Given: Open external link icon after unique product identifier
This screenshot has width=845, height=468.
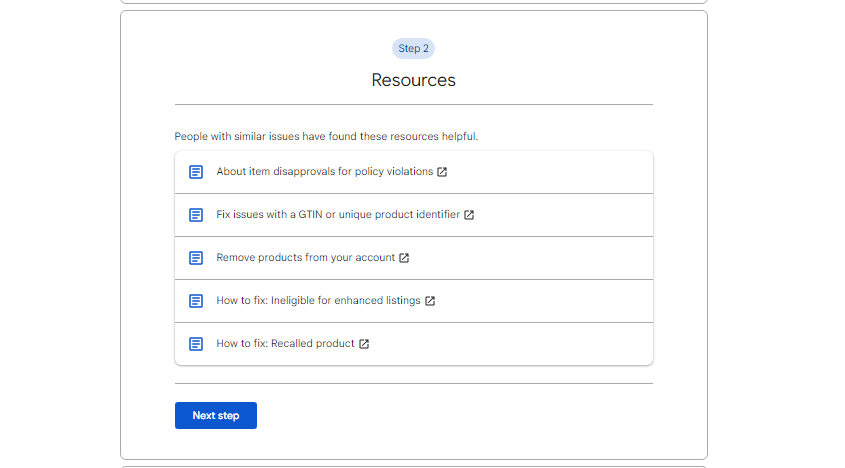Looking at the screenshot, I should click(469, 215).
